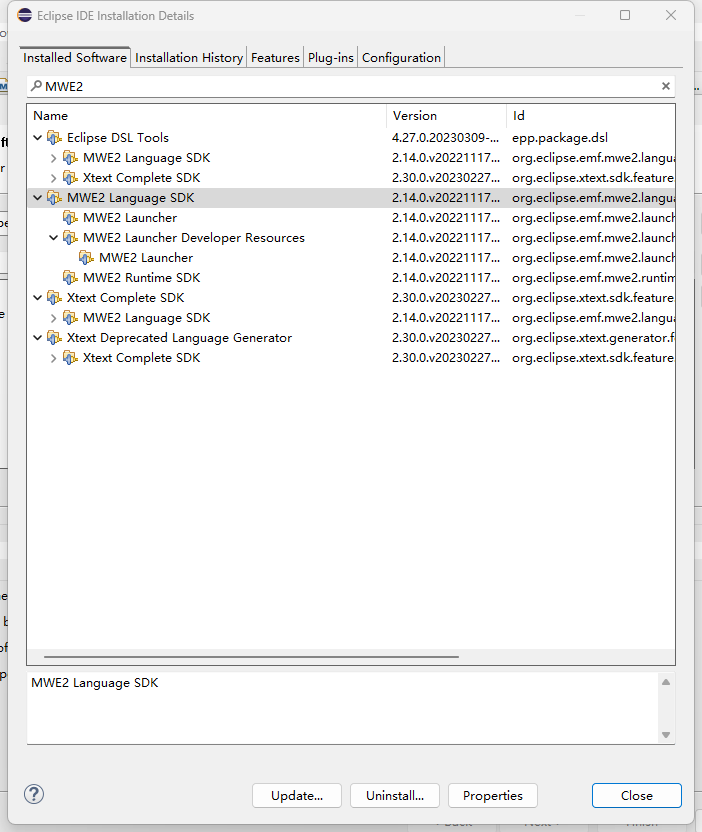Click version 4.27.0.20230309 cell

445,138
